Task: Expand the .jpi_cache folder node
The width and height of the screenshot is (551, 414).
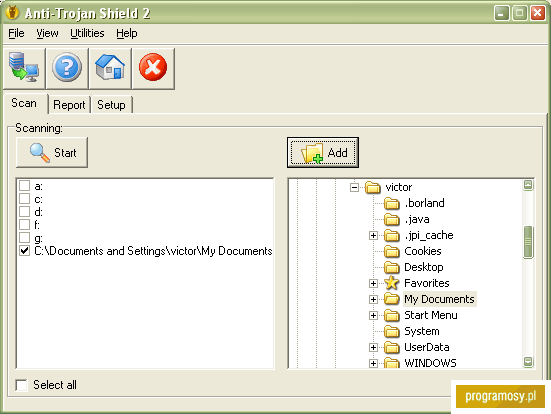Action: click(373, 235)
